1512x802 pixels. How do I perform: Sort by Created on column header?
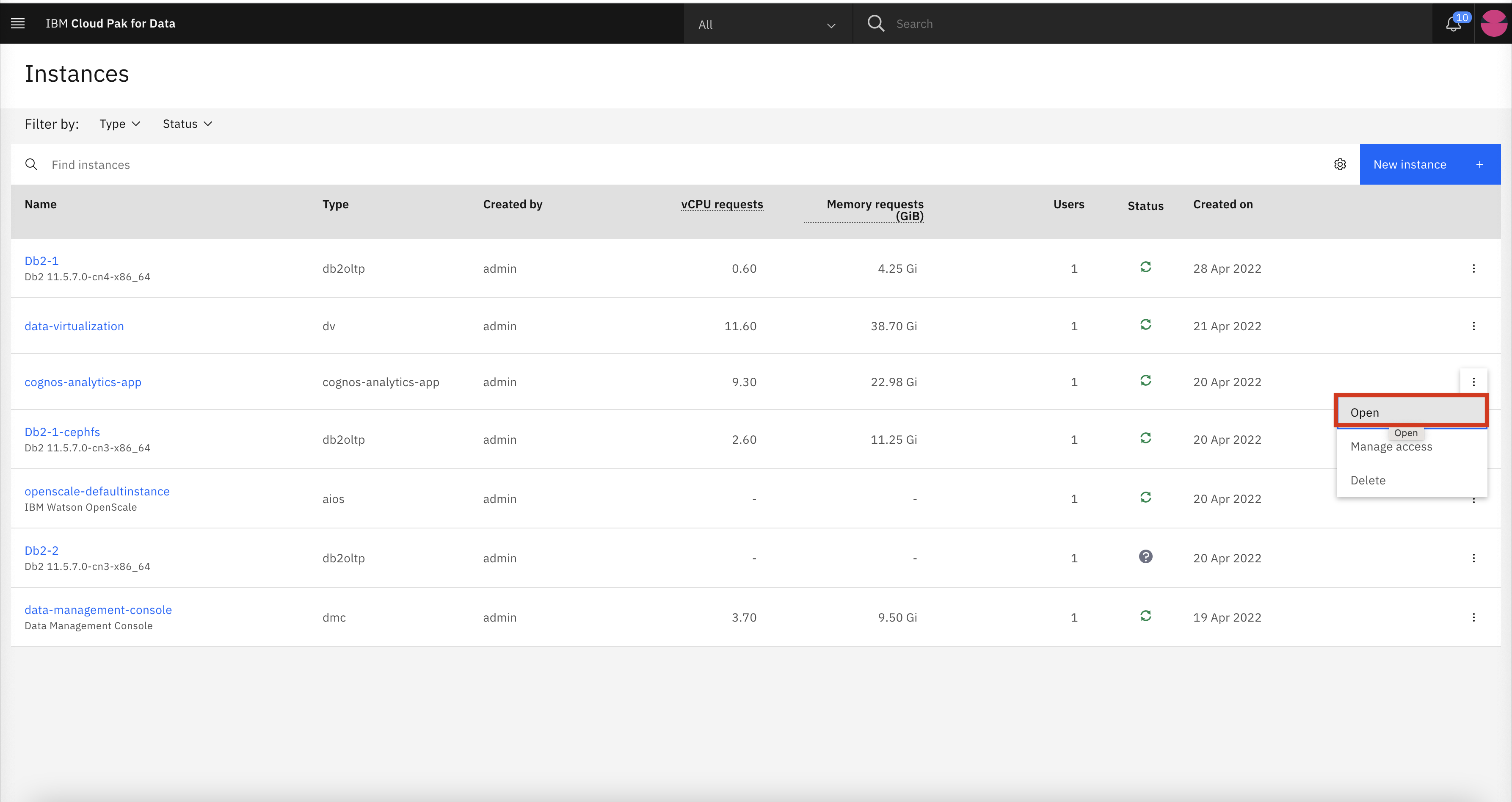point(1222,205)
